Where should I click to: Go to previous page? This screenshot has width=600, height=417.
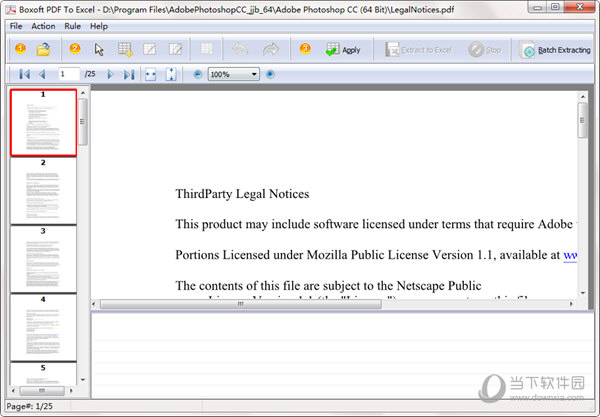tap(42, 74)
